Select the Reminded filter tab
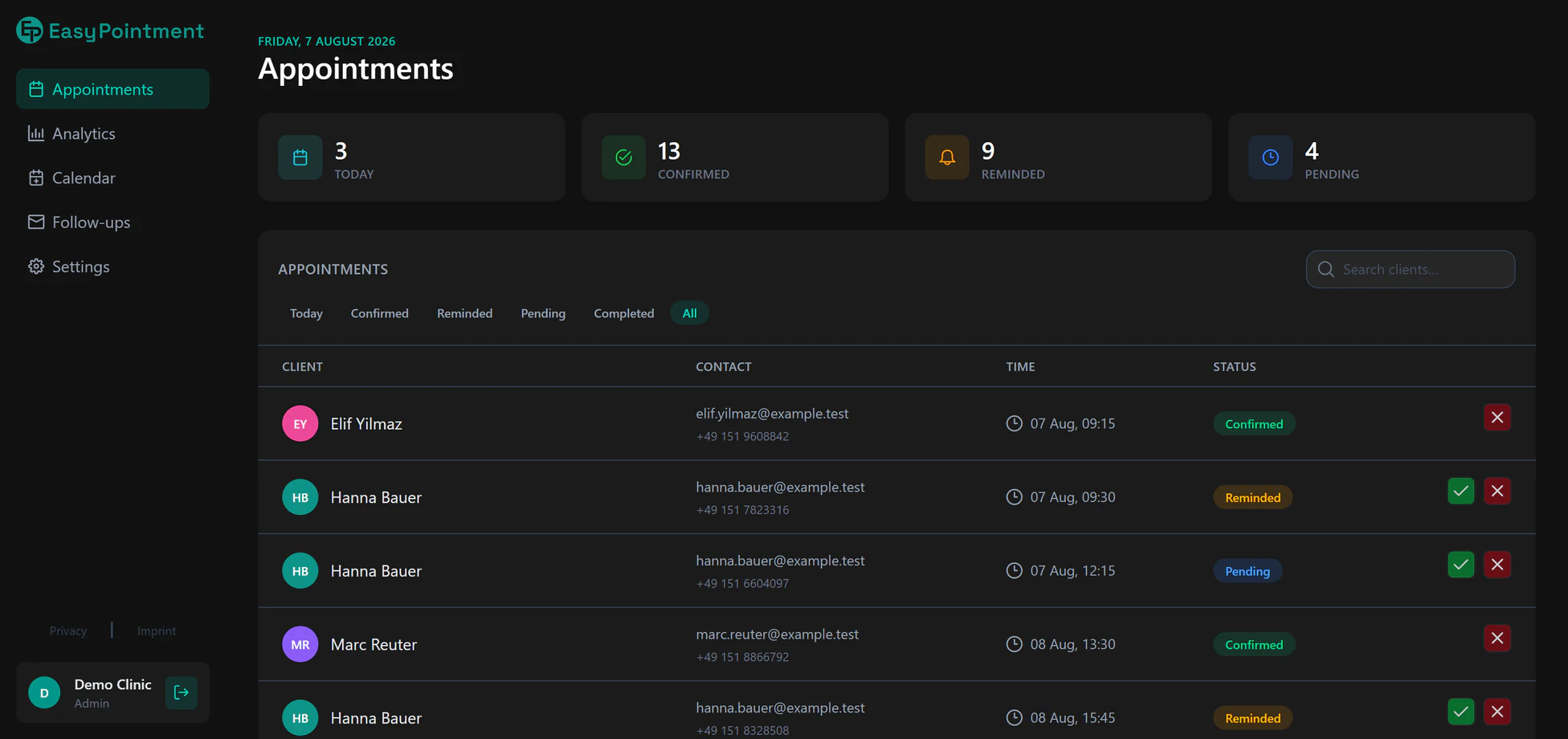This screenshot has height=739, width=1568. click(x=464, y=313)
